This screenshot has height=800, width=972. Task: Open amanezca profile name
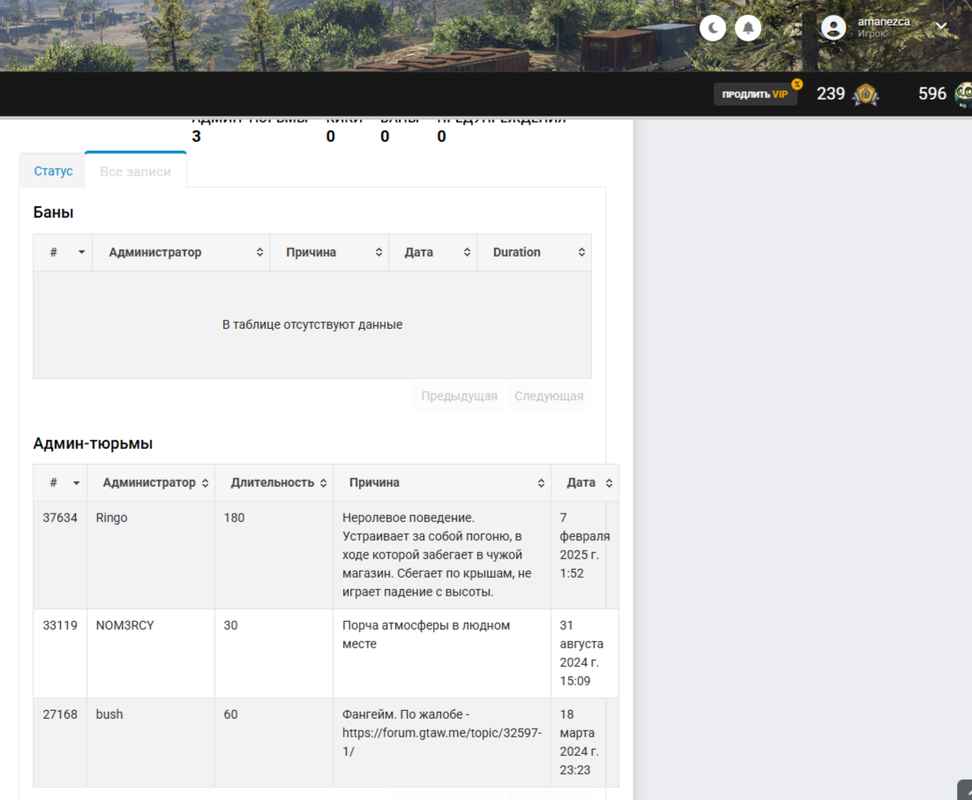click(883, 22)
